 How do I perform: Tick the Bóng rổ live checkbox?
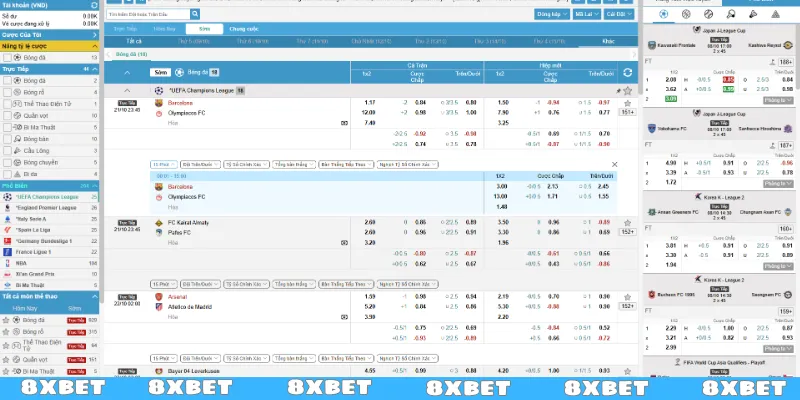tap(8, 91)
